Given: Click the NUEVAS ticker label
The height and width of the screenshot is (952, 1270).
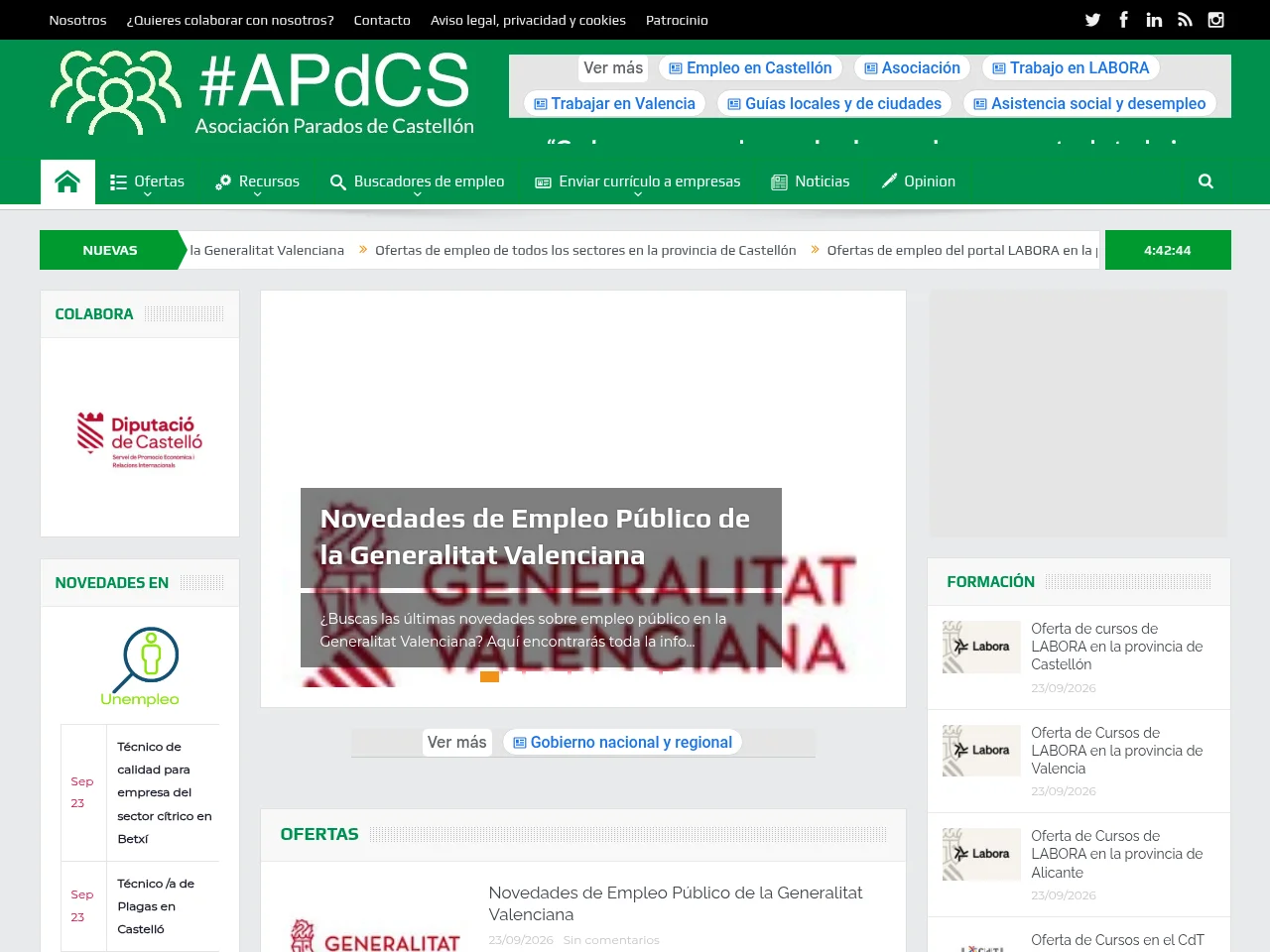Looking at the screenshot, I should coord(110,250).
